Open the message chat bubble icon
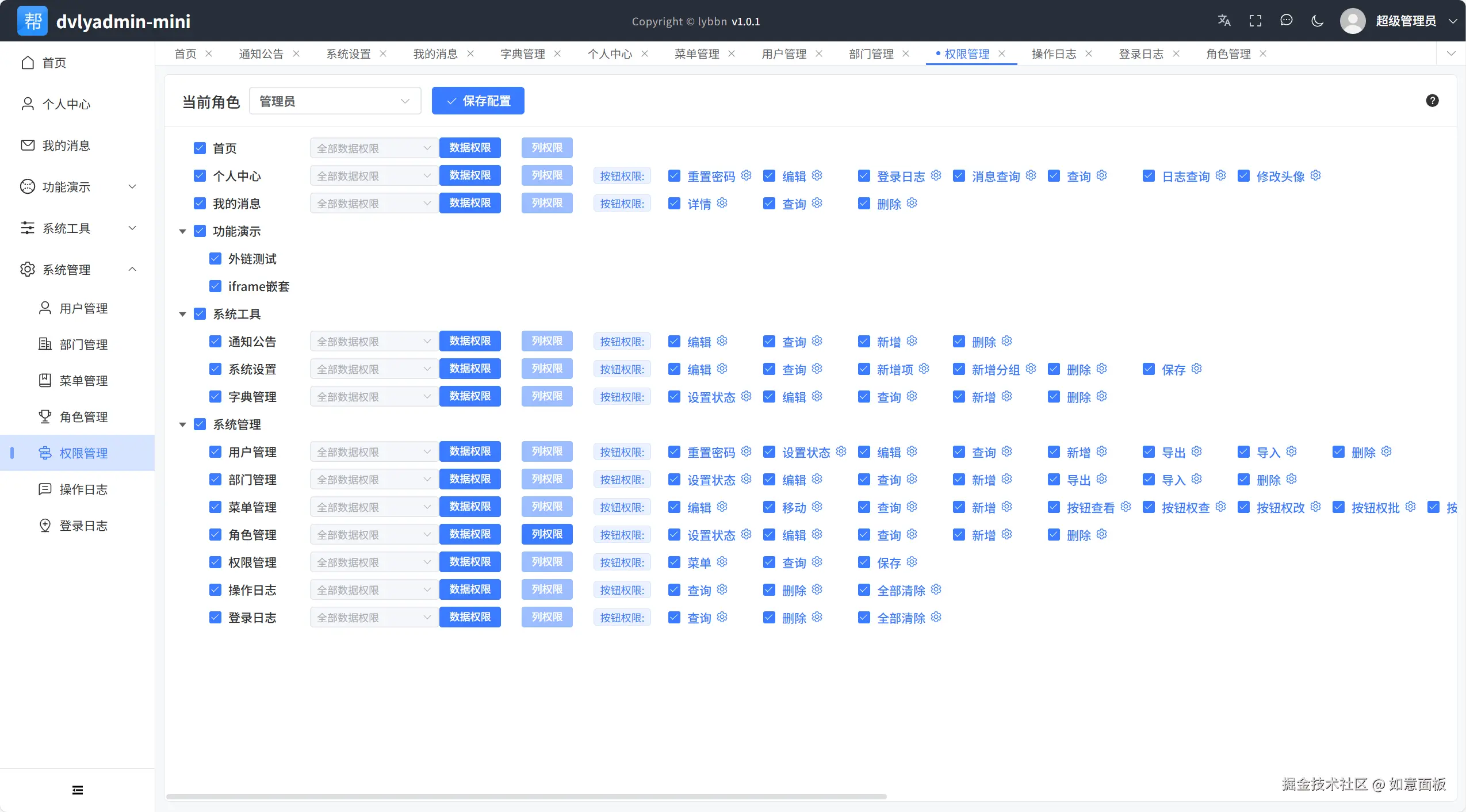Viewport: 1466px width, 812px height. tap(1286, 21)
